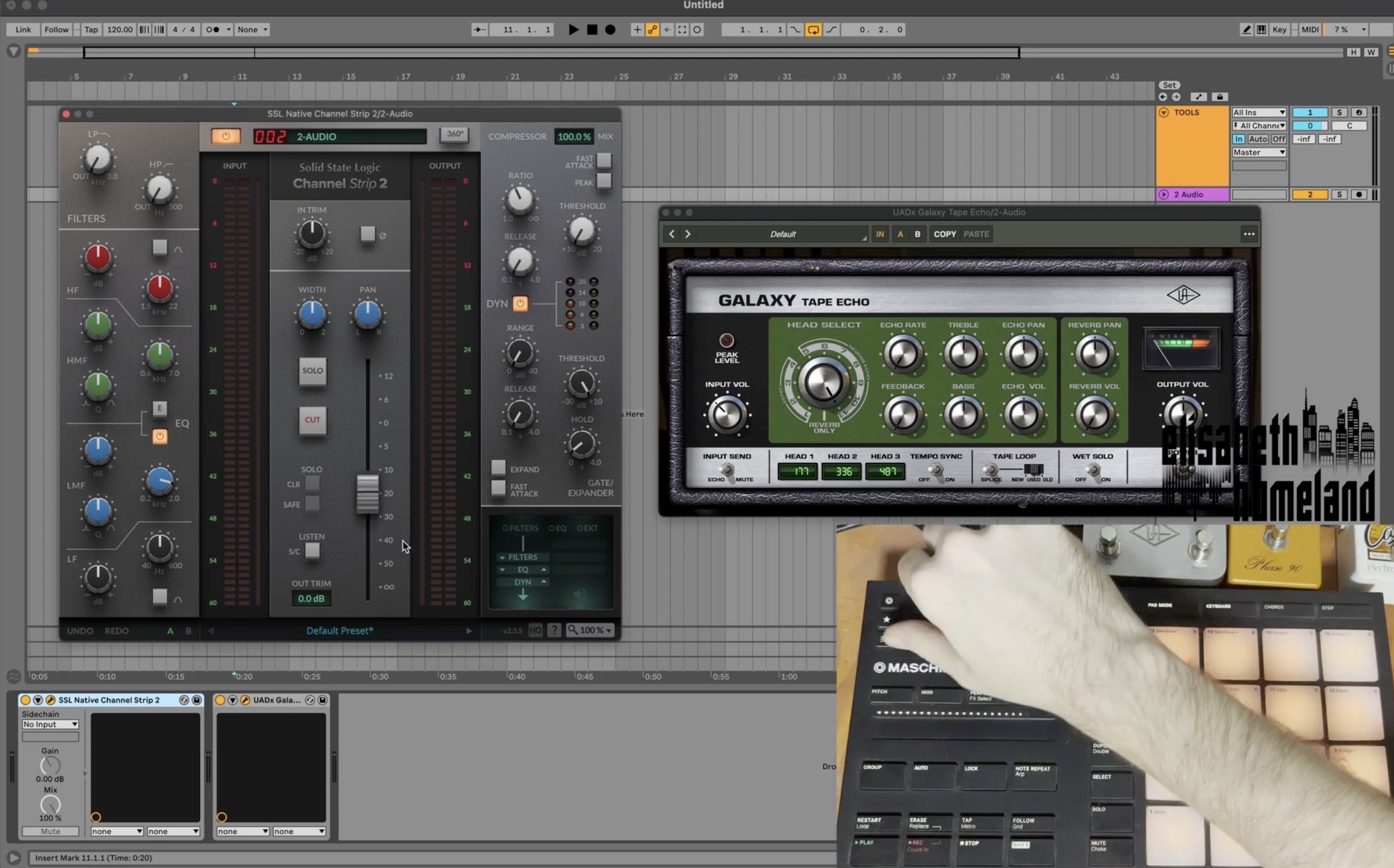Click the 360° button in the SSL plugin
Image resolution: width=1394 pixels, height=868 pixels.
454,135
